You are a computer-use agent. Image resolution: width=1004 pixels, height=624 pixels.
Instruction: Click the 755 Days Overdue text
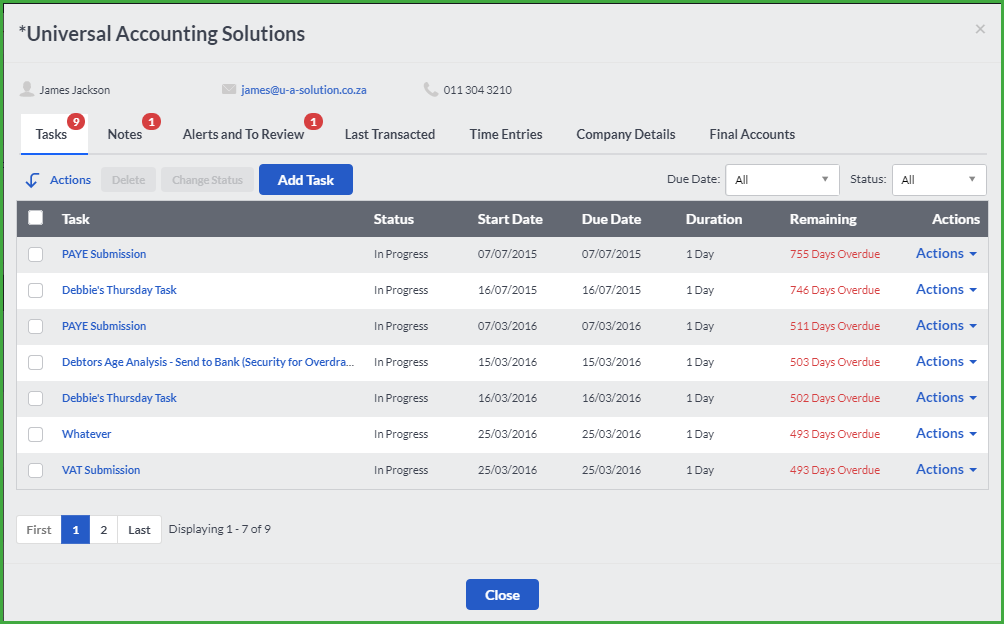click(834, 254)
